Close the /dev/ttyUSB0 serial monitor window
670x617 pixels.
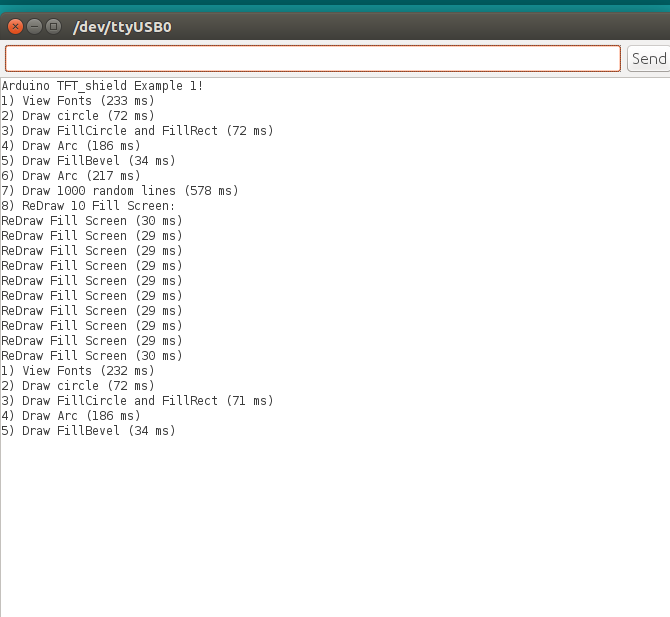(x=16, y=26)
